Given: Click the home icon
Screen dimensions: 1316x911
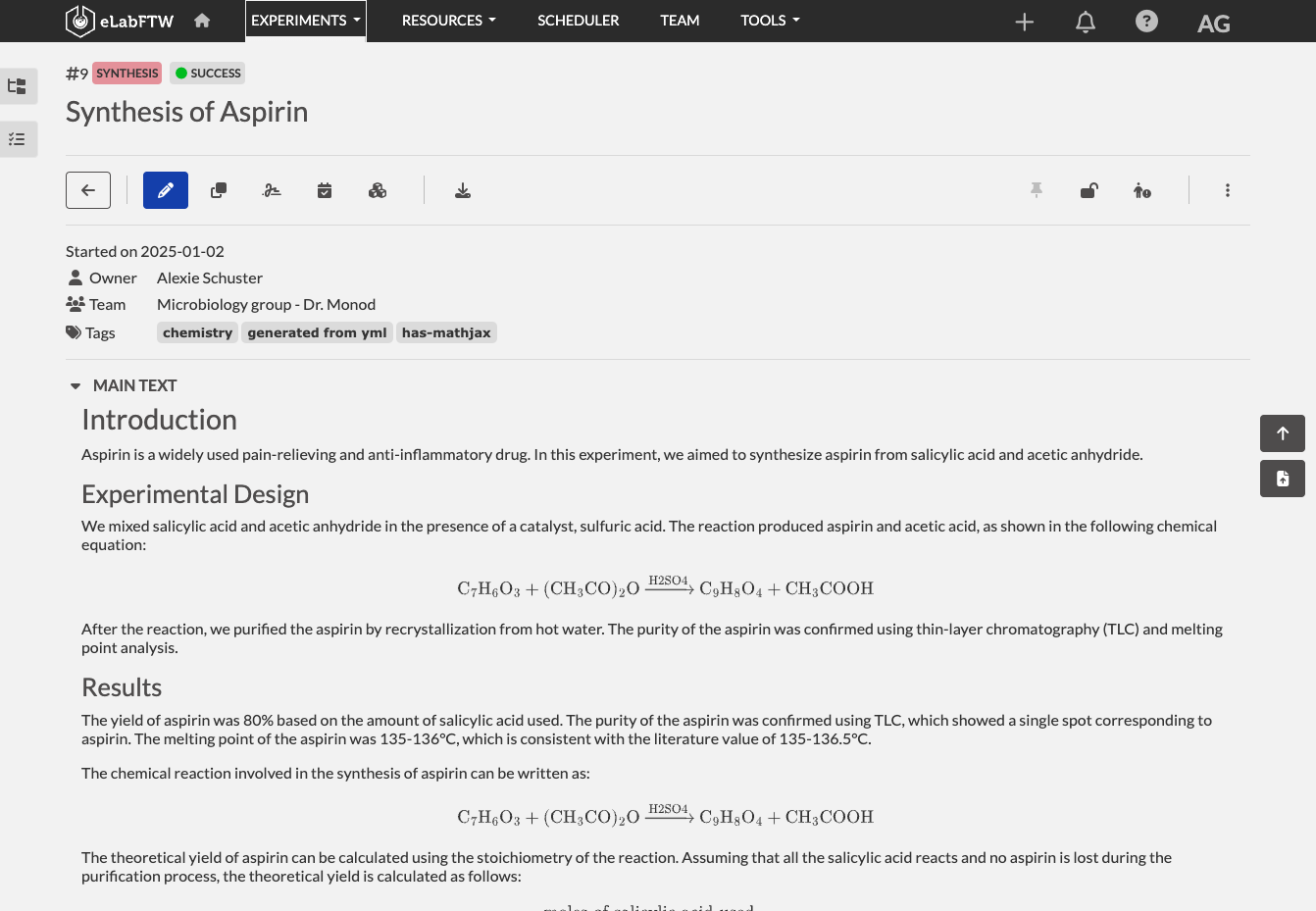Looking at the screenshot, I should click(x=202, y=21).
